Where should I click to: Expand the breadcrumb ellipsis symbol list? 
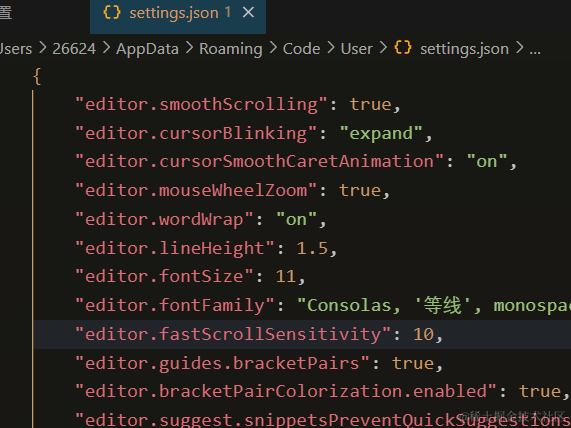tap(535, 50)
